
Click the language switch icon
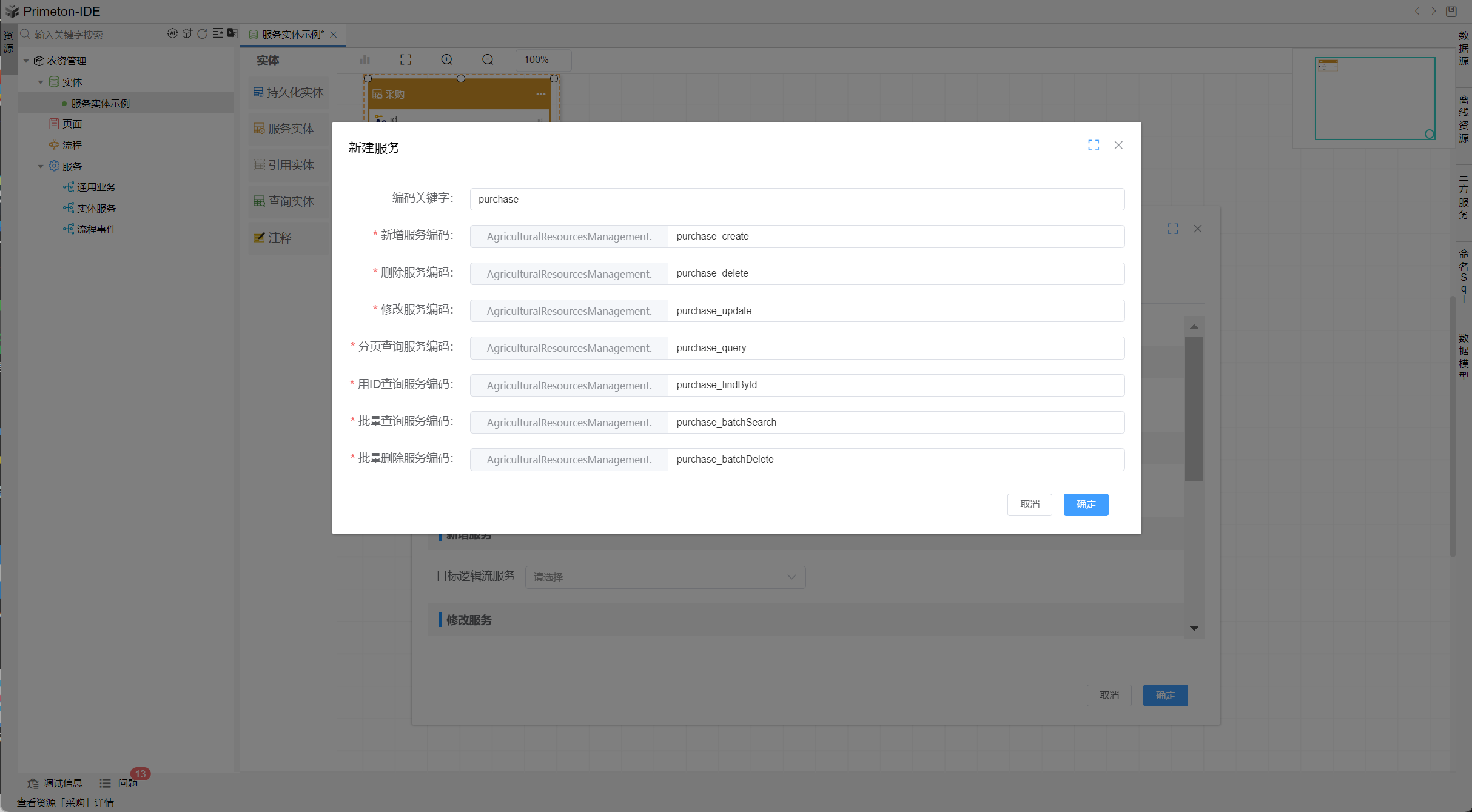click(x=232, y=33)
